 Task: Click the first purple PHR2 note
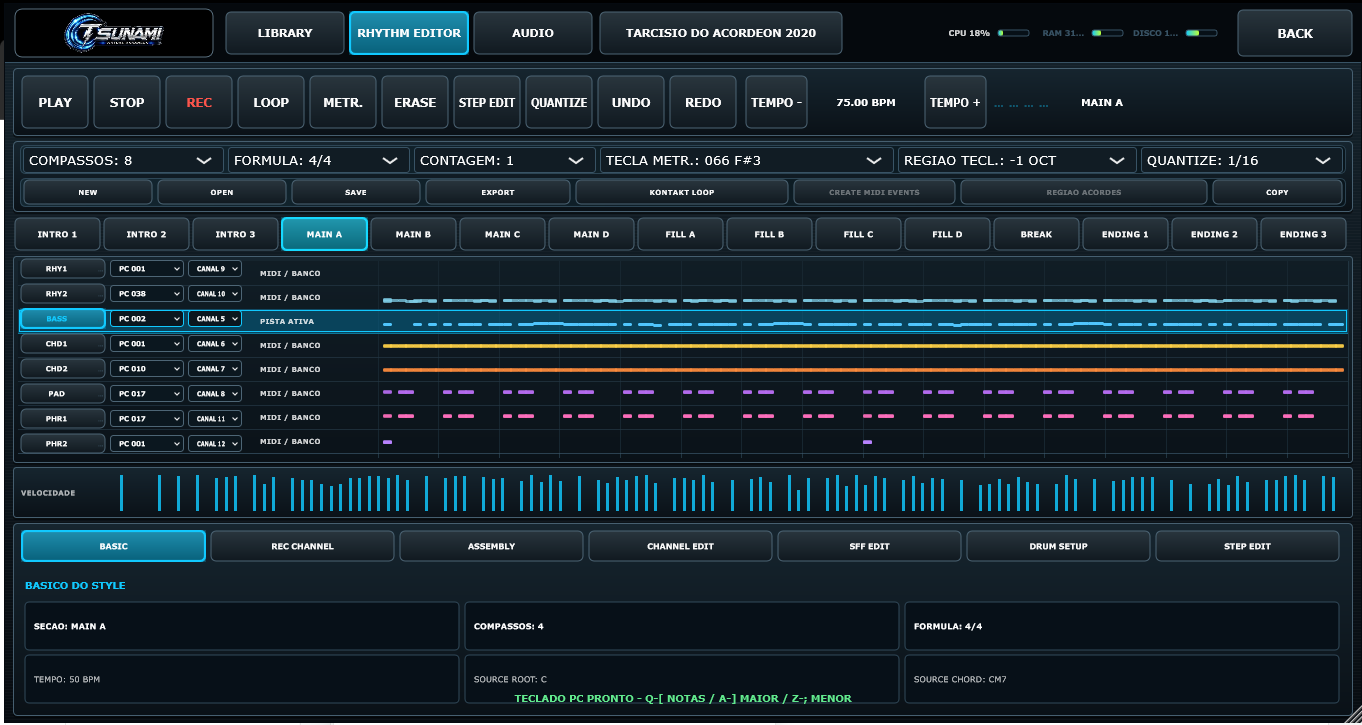[x=387, y=441]
